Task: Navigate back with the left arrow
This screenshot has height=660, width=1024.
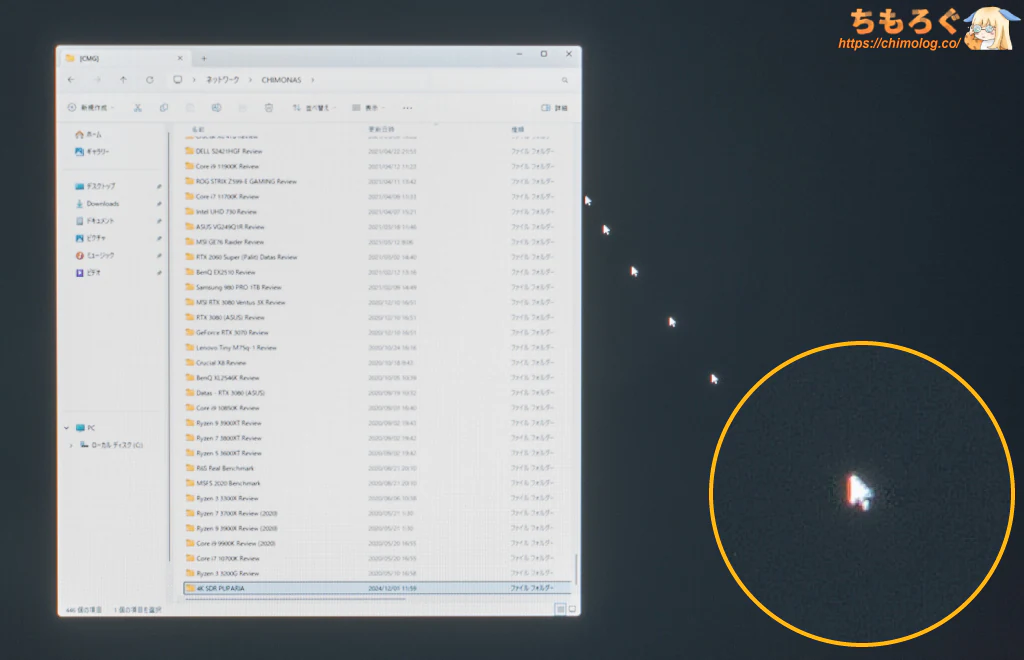Action: (x=71, y=80)
